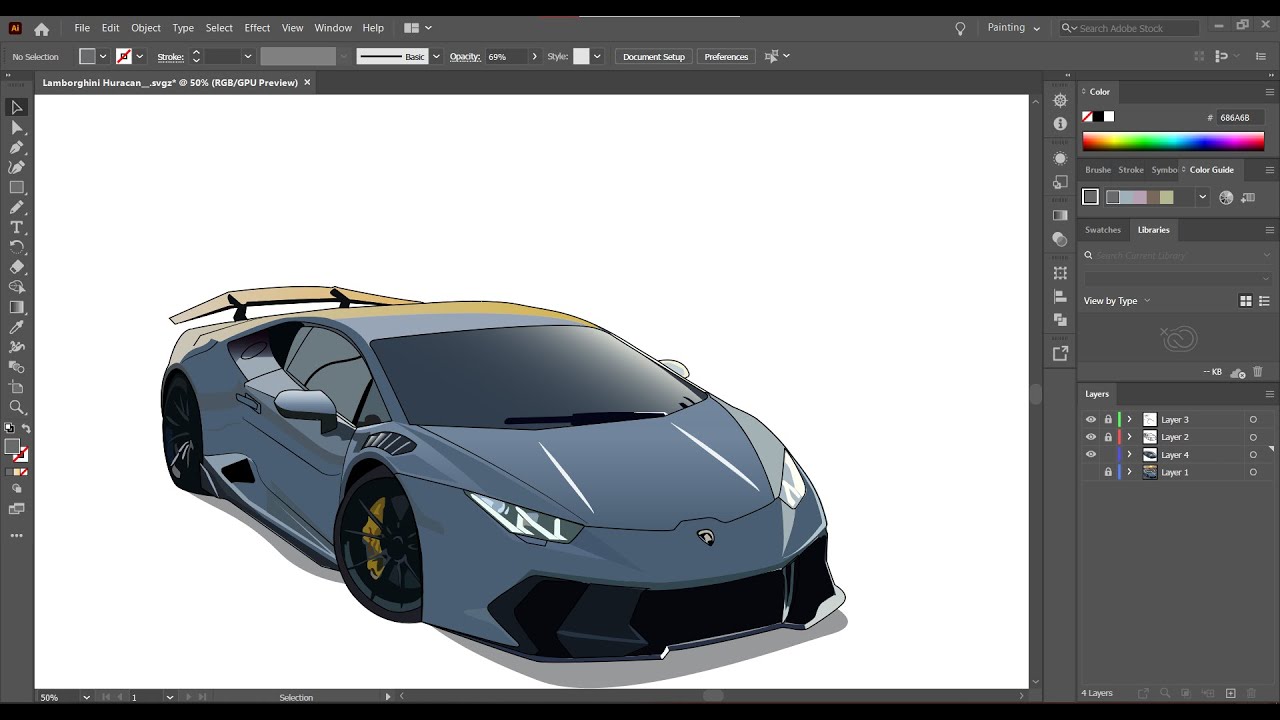1280x720 pixels.
Task: Open the Appearance panel icon in dock
Action: 1060,159
